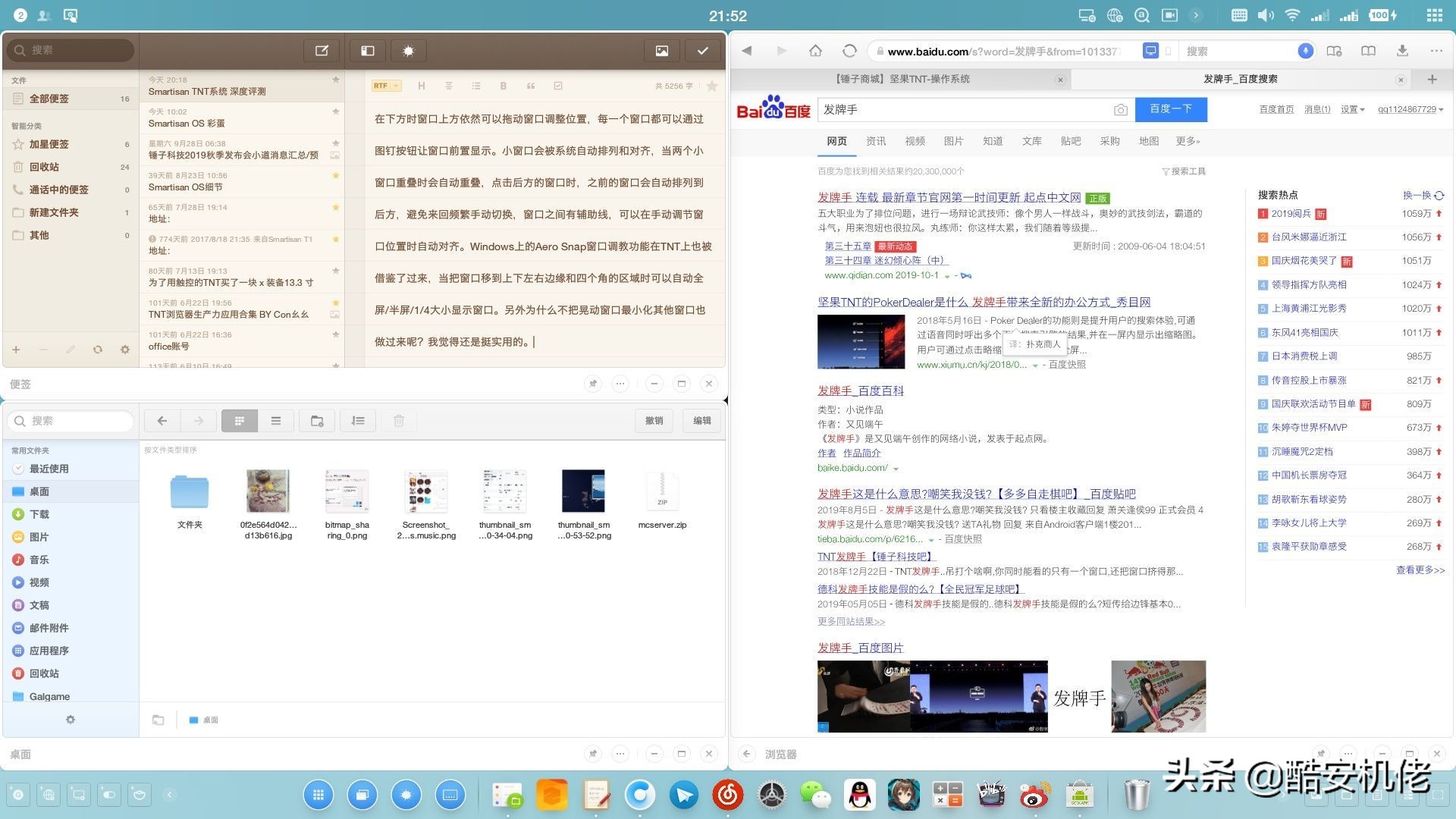Screen dimensions: 1456x819
Task: Open the 设置 dropdown on Baidu page
Action: tap(1352, 109)
